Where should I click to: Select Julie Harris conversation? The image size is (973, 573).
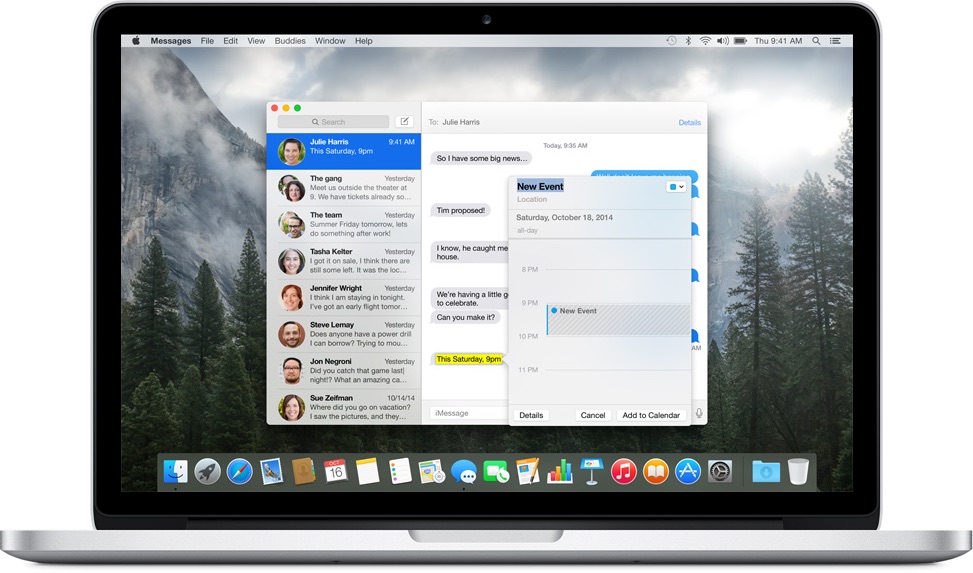coord(344,151)
